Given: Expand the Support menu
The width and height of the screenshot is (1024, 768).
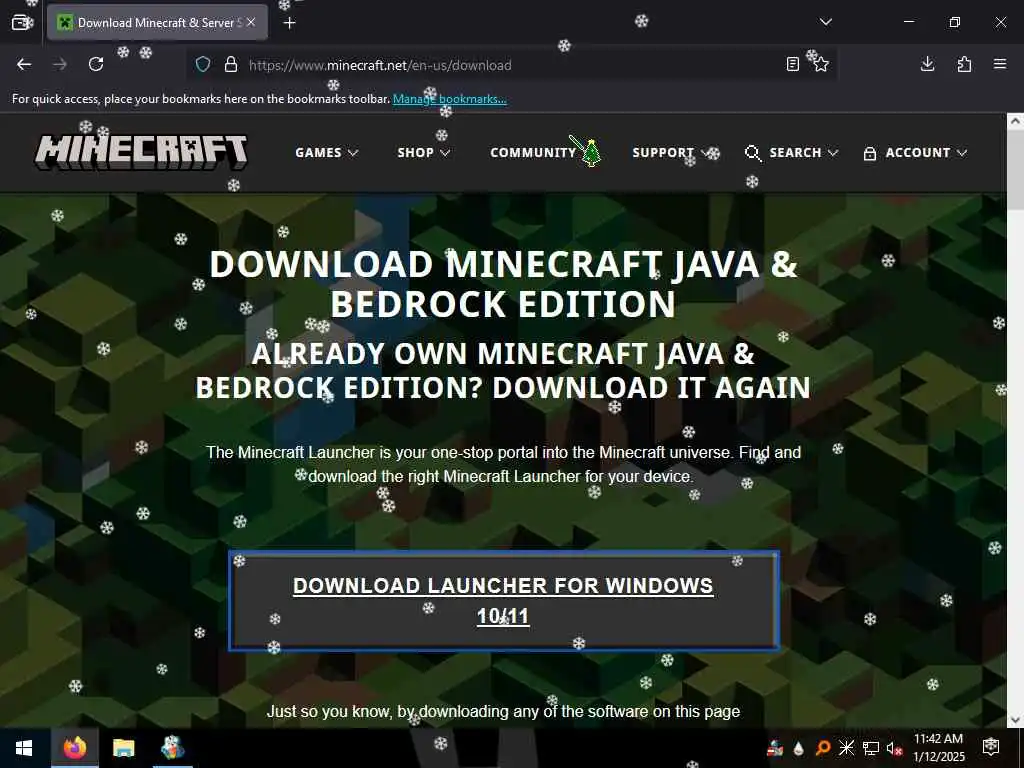Looking at the screenshot, I should point(670,153).
